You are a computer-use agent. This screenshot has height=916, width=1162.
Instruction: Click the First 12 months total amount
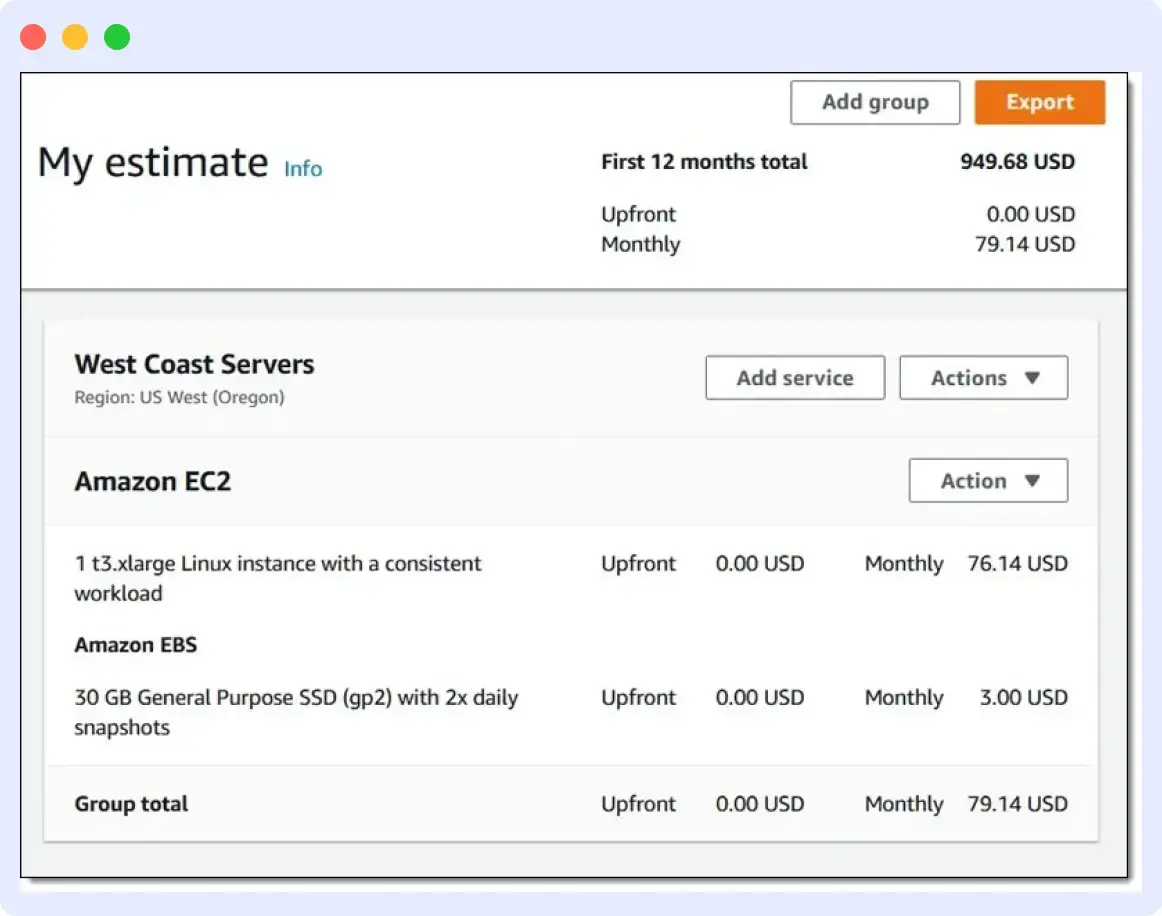(x=1016, y=161)
